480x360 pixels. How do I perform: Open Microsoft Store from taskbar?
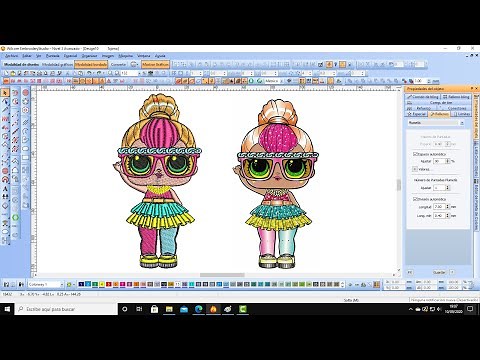154,309
